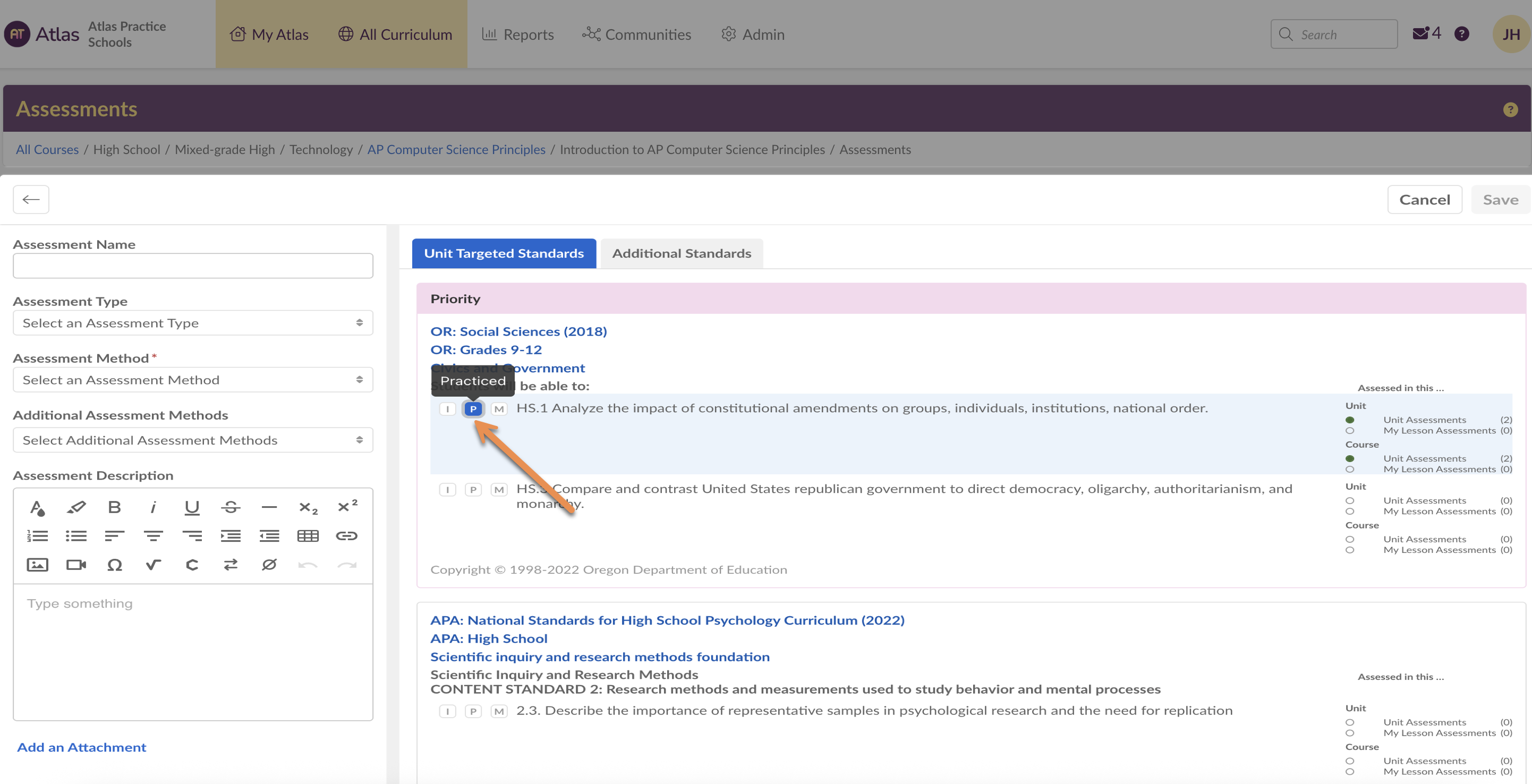Click the Bold formatting icon
Image resolution: width=1532 pixels, height=784 pixels.
(114, 507)
